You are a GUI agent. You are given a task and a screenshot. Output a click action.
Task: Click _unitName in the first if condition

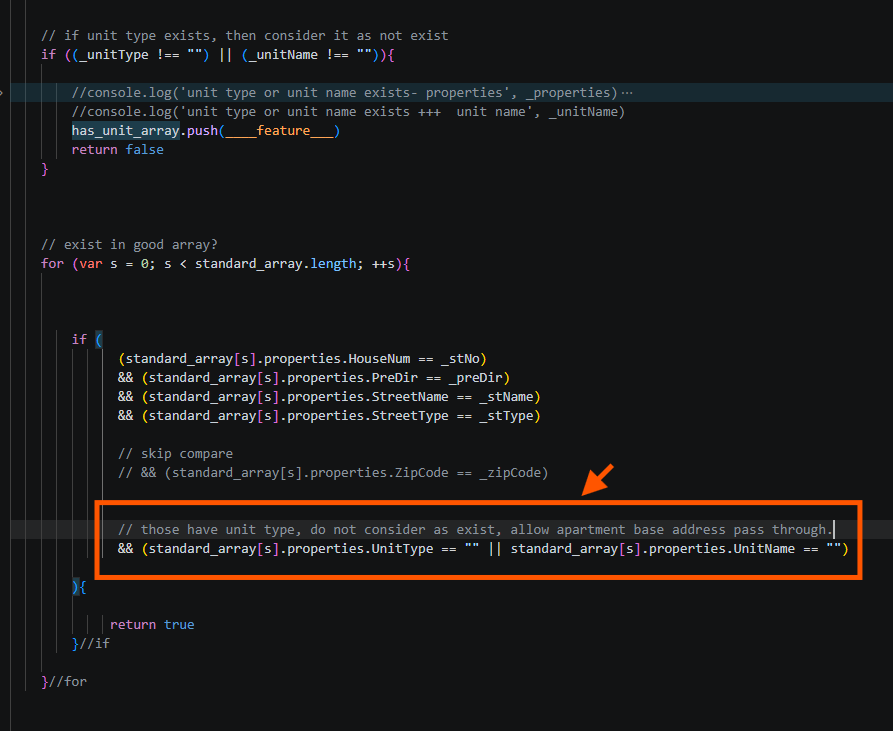[x=283, y=55]
